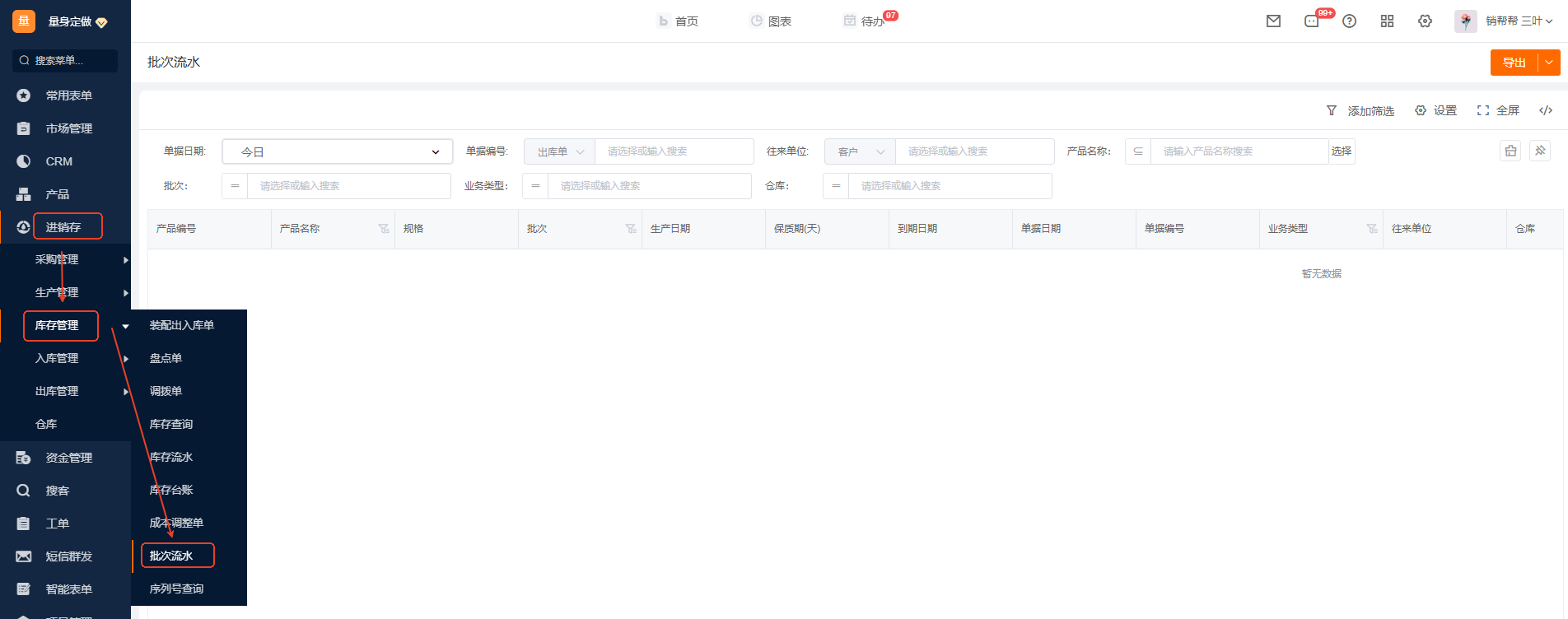Focus the 搜索菜单 search box
Viewport: 1568px width, 619px height.
coord(65,61)
